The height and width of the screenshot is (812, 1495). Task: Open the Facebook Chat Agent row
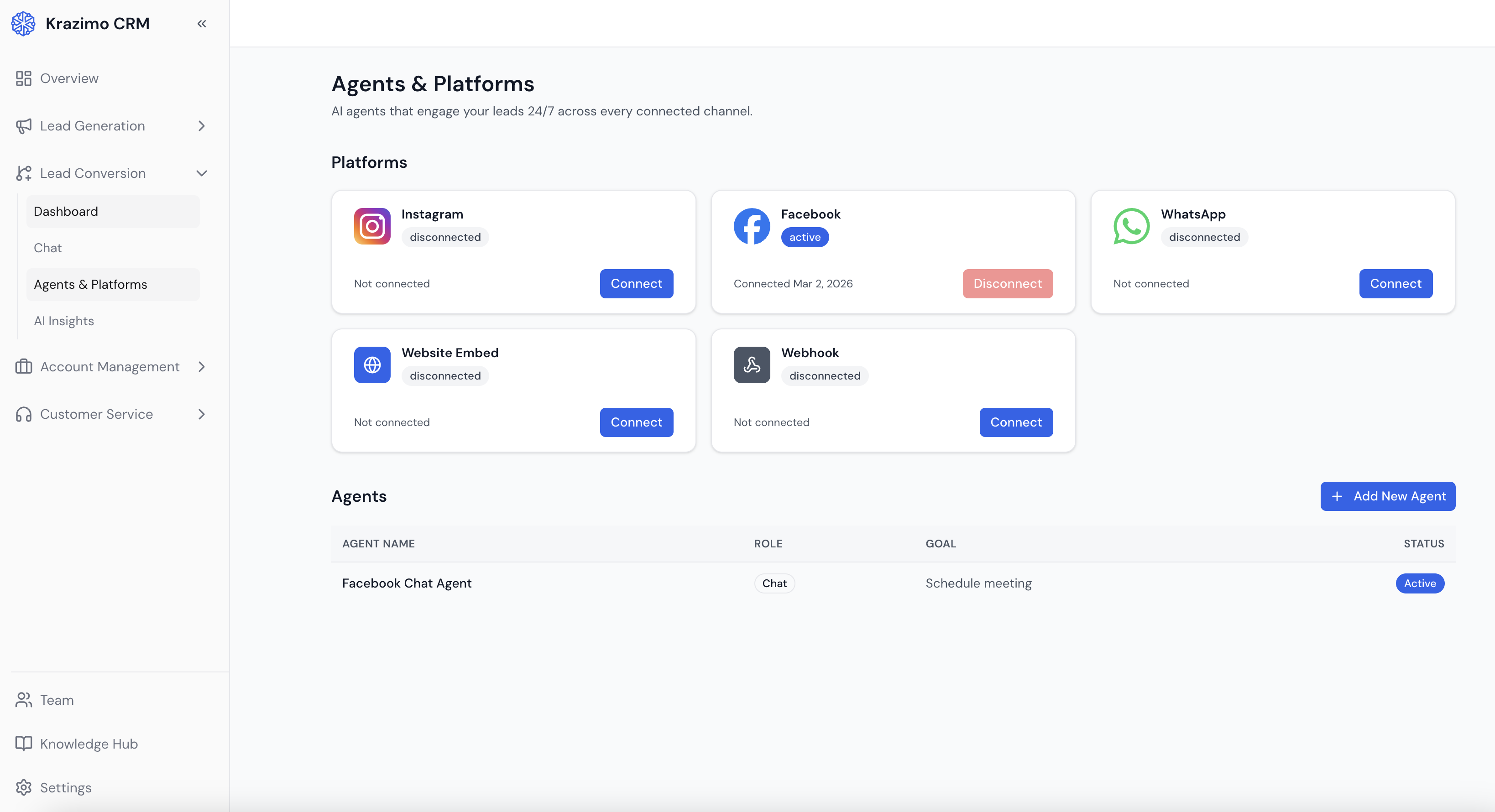coord(407,583)
